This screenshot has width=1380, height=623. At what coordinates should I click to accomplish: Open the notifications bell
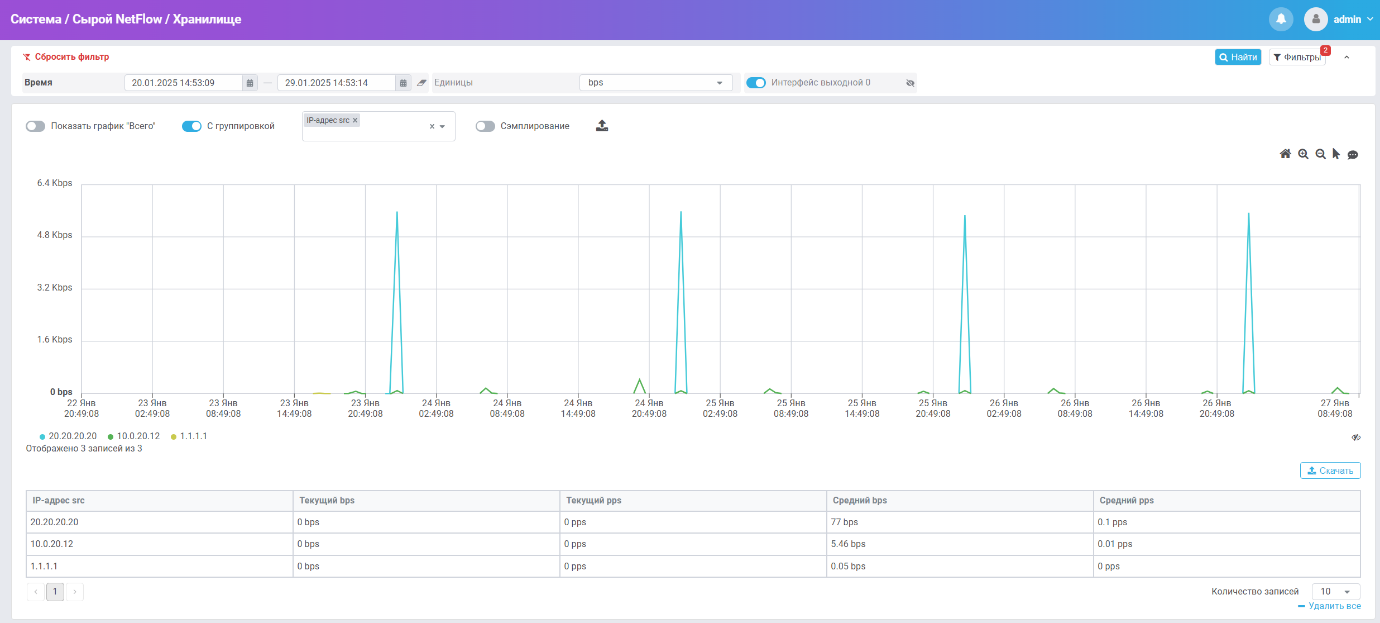click(1280, 19)
